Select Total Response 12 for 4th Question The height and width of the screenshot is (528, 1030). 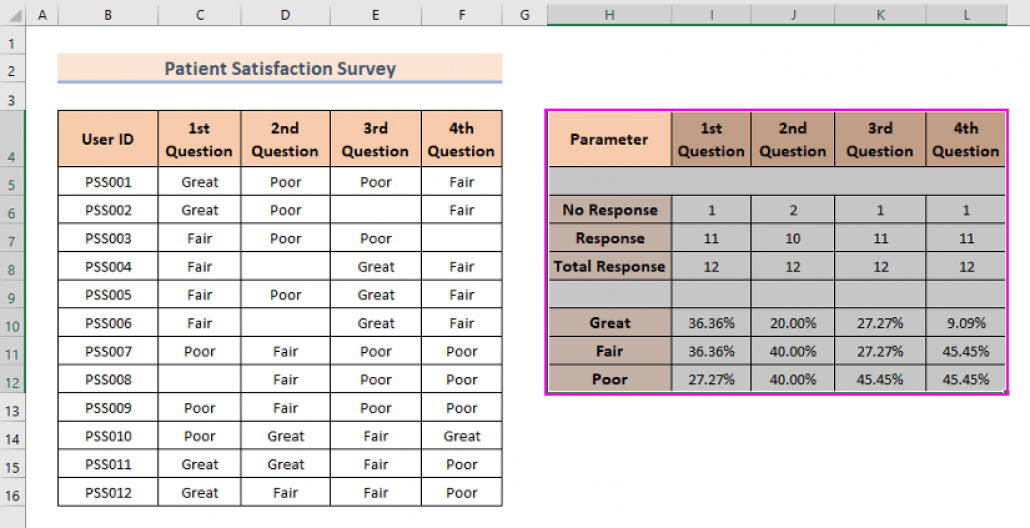click(966, 267)
